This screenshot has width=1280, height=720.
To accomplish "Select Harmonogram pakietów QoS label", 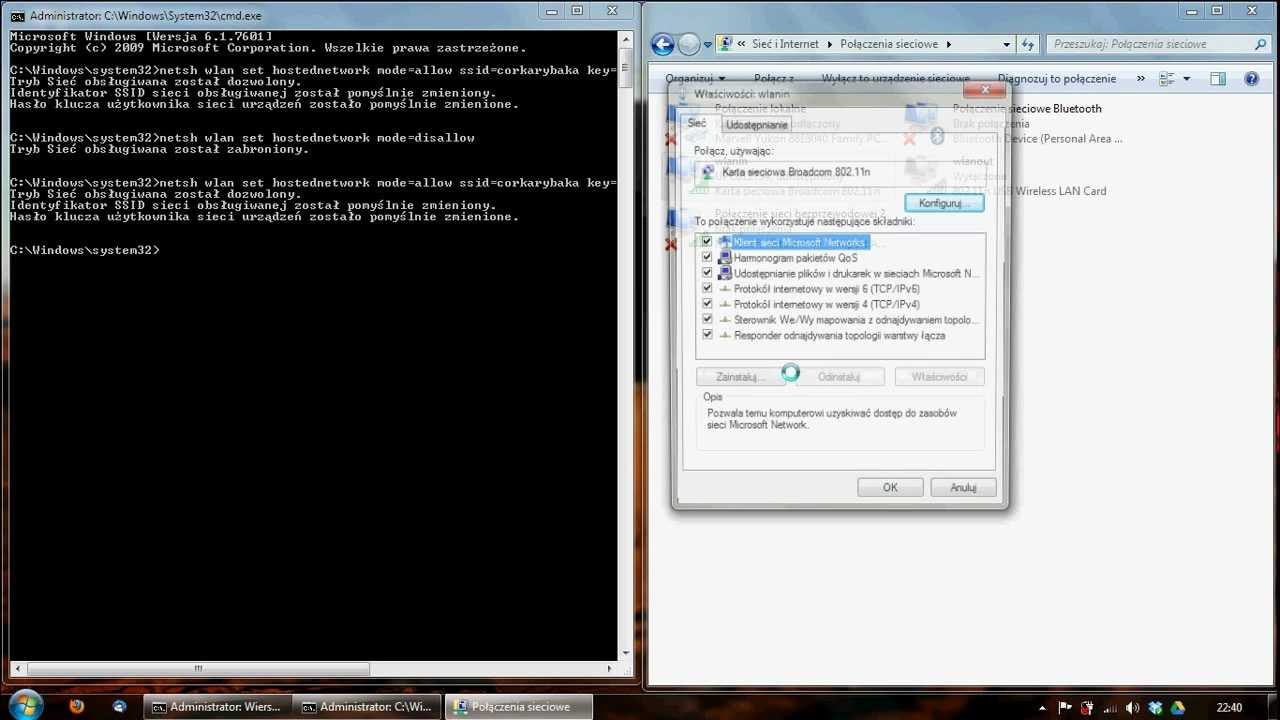I will click(x=795, y=258).
